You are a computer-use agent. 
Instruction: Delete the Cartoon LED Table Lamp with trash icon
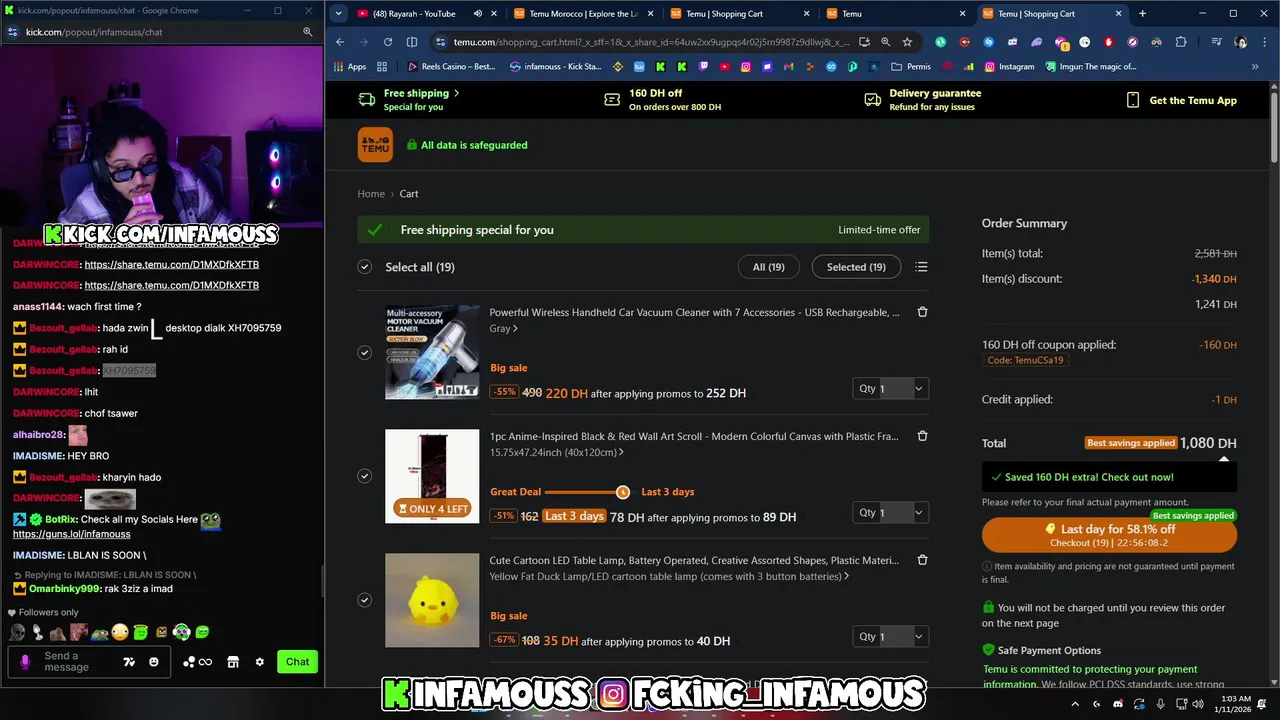pos(922,560)
